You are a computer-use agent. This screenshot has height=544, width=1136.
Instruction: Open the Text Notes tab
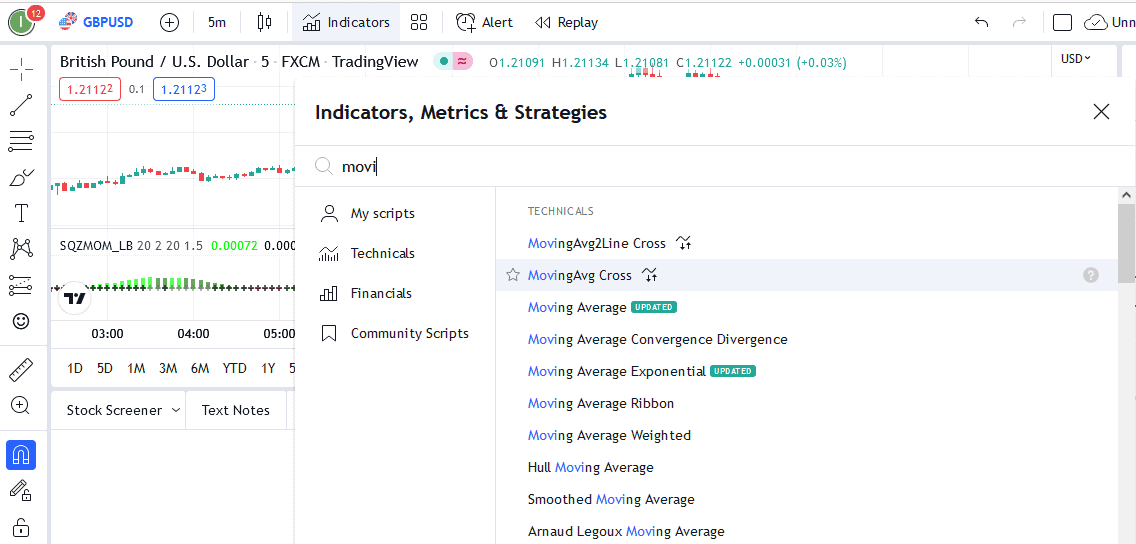pyautogui.click(x=235, y=410)
